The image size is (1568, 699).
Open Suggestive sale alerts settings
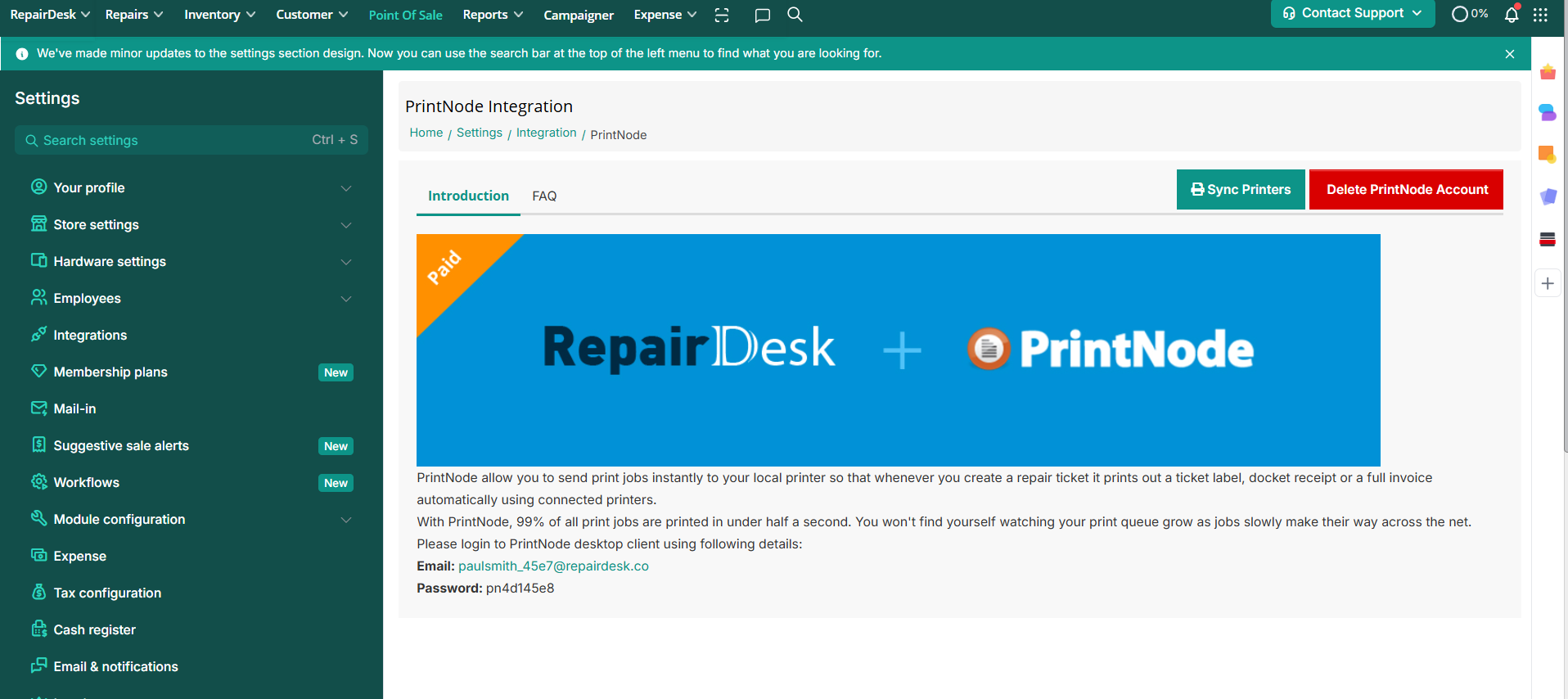[x=121, y=445]
